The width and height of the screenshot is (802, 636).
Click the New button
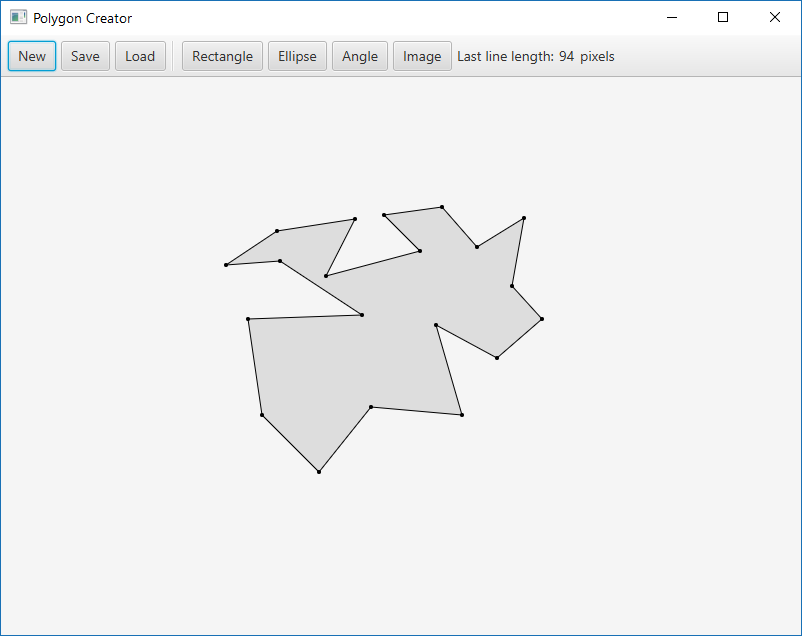click(x=32, y=56)
